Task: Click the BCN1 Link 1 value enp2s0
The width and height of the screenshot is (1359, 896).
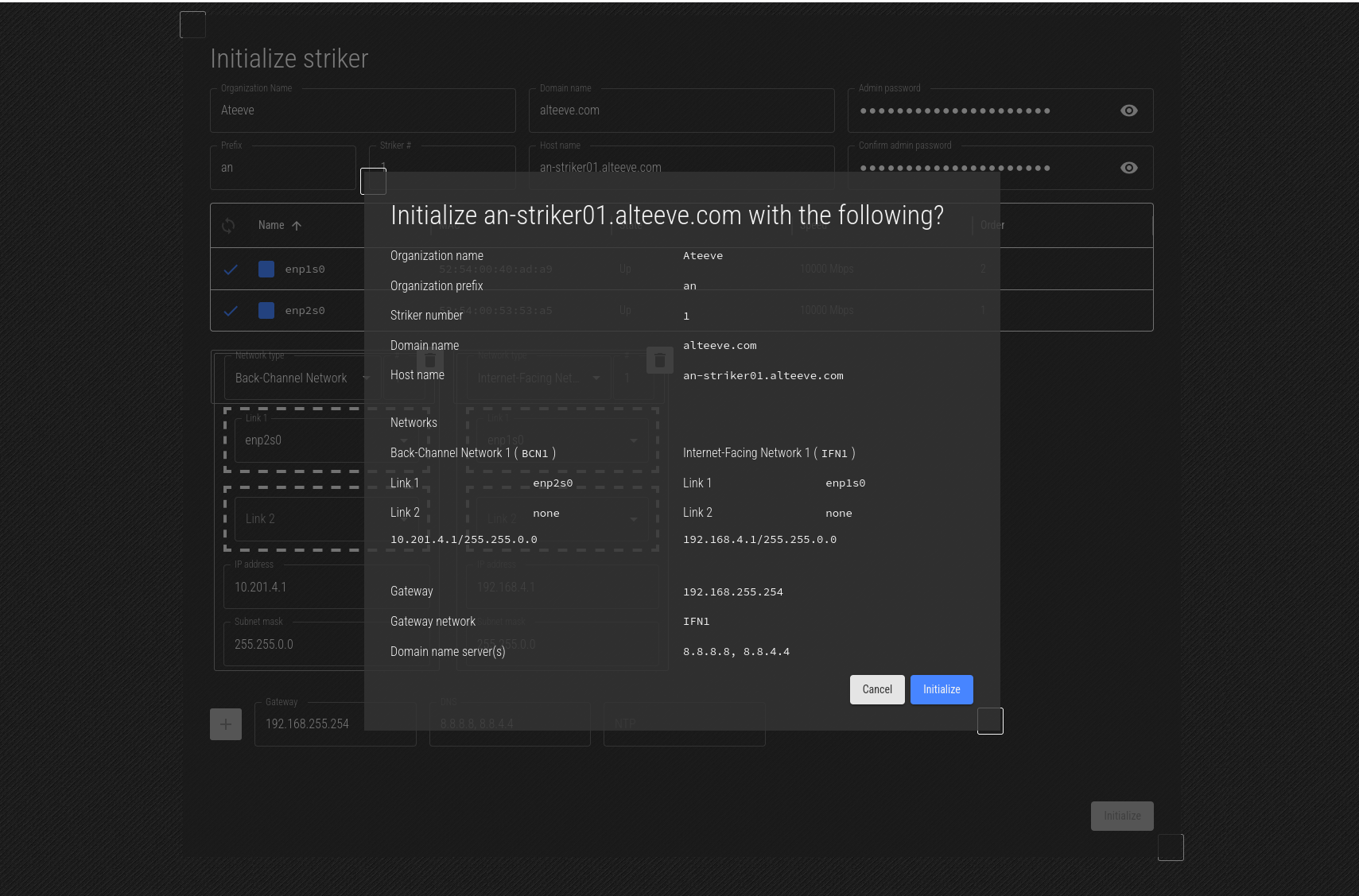Action: point(553,483)
